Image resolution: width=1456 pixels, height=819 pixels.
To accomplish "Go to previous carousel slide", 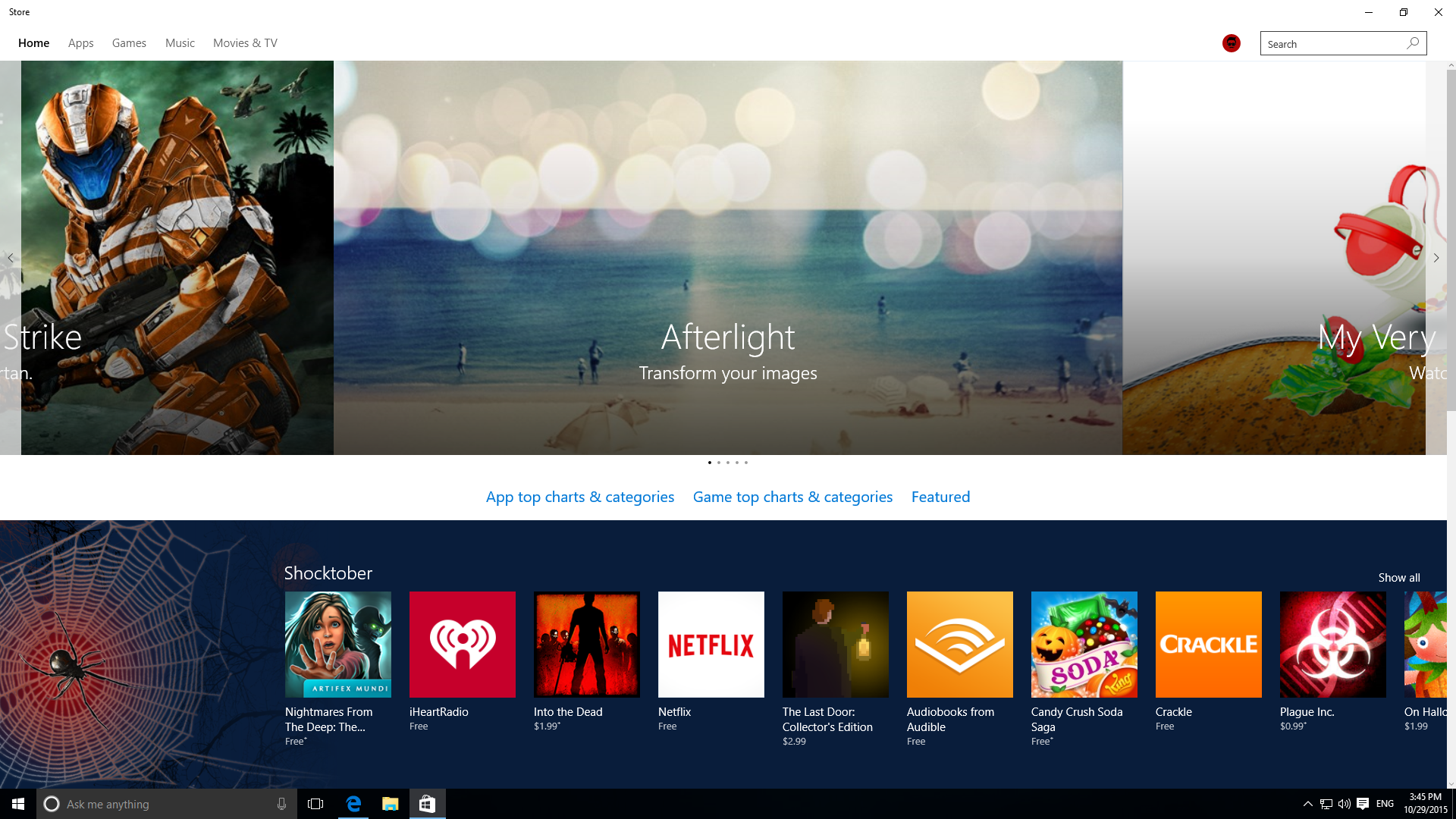I will pos(11,258).
